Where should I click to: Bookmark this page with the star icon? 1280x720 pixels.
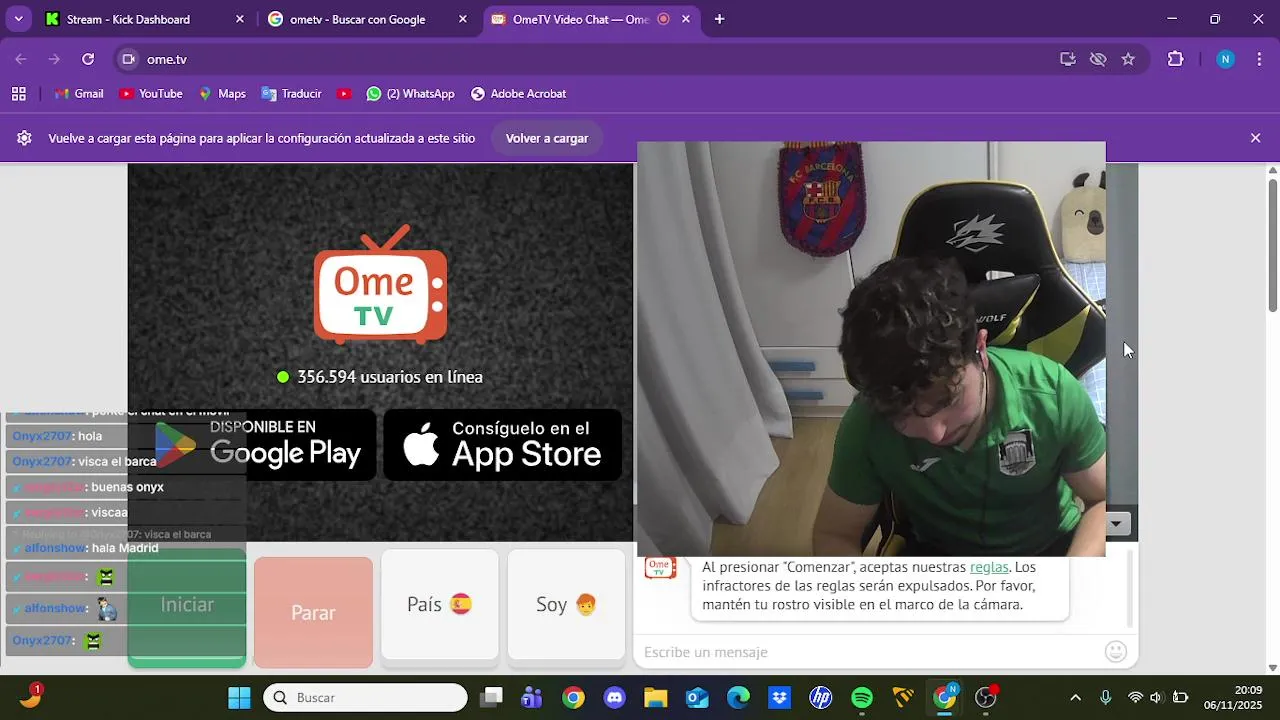[x=1128, y=59]
